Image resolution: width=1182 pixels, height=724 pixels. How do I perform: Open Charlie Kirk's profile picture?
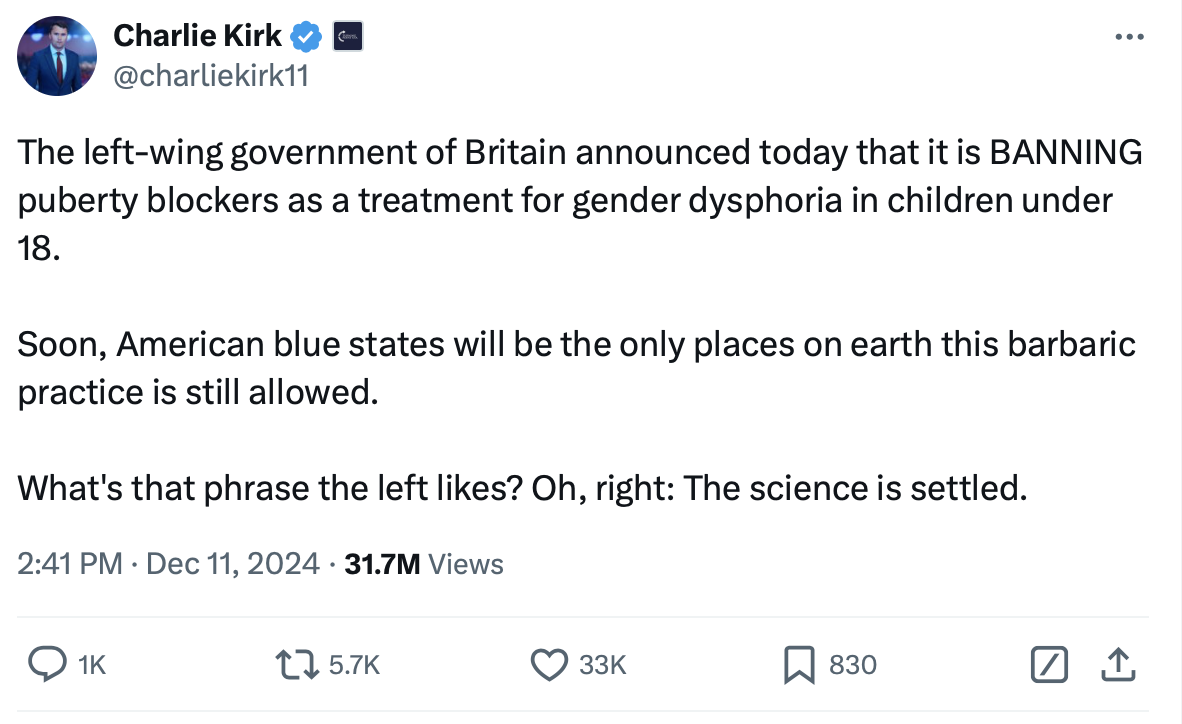(x=56, y=56)
